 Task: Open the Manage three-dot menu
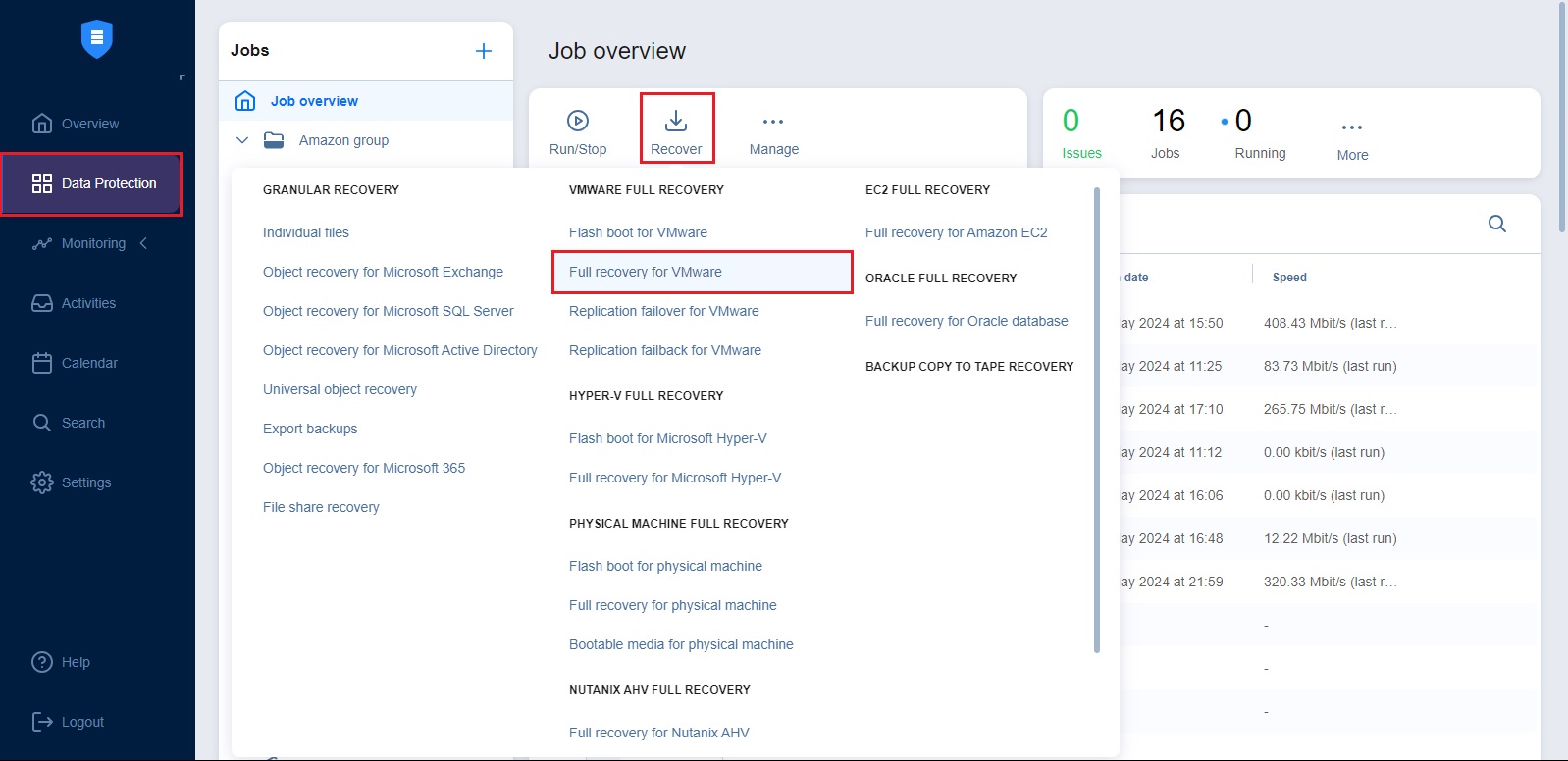(x=773, y=122)
